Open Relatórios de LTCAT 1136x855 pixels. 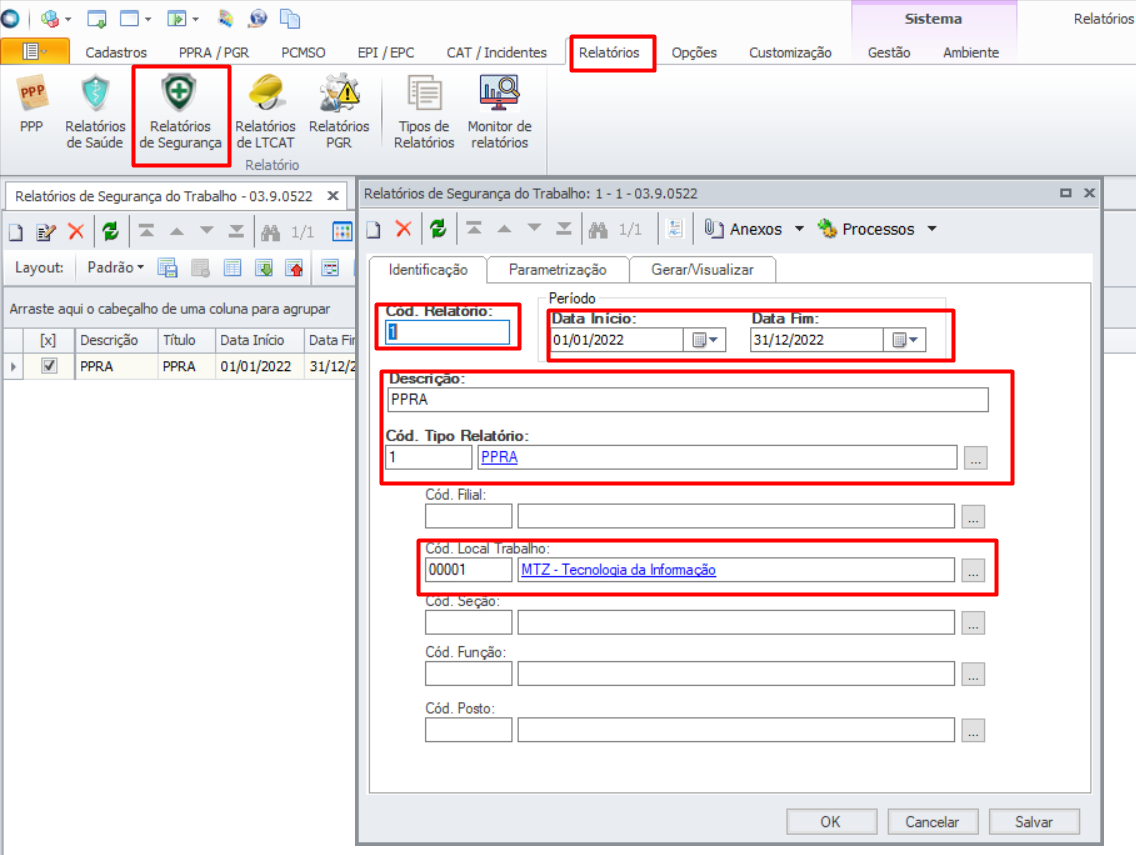click(x=265, y=112)
